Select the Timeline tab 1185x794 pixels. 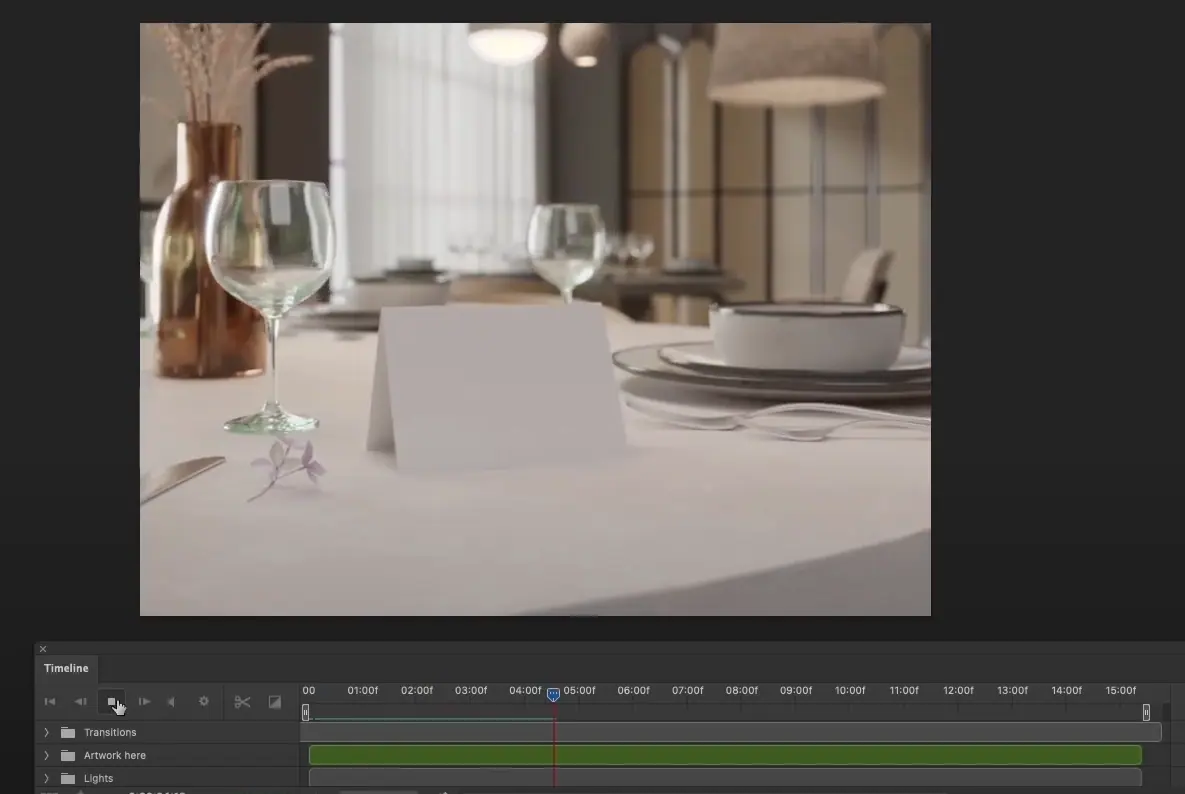point(66,668)
